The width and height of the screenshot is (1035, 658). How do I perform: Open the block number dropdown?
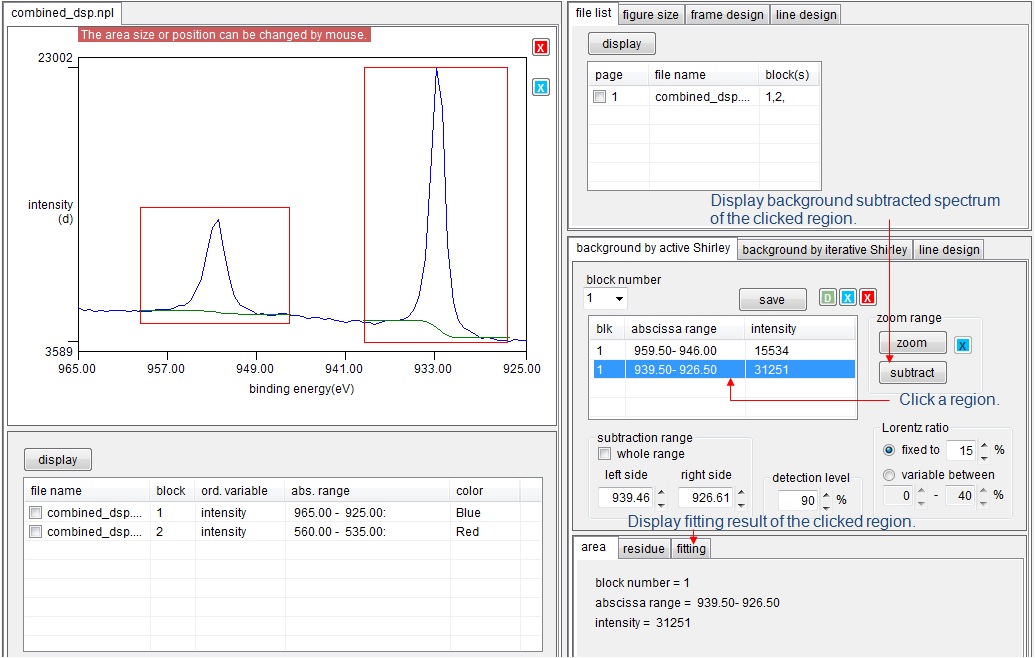point(619,299)
